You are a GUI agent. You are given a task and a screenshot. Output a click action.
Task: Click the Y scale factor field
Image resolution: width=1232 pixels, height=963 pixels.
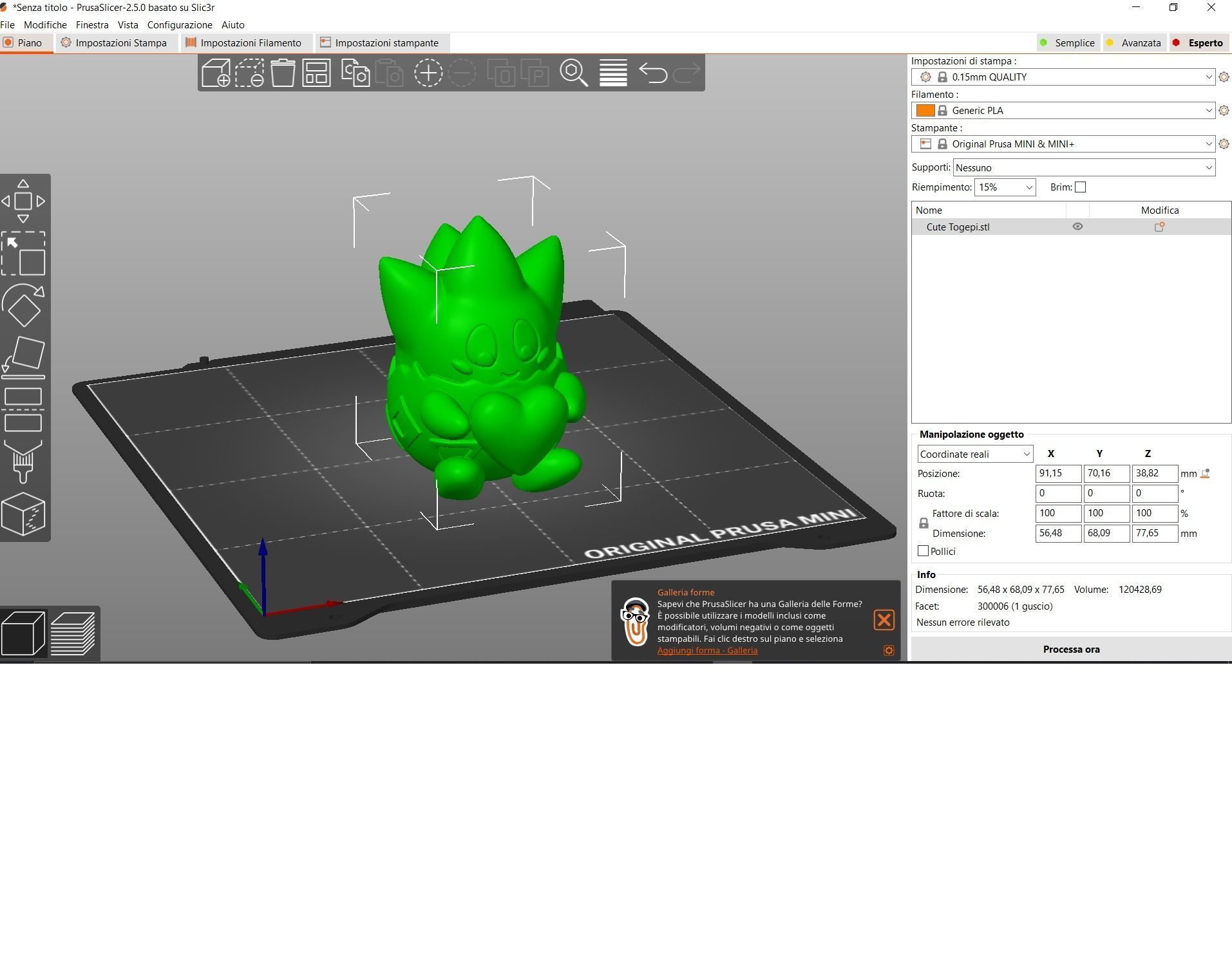1106,513
